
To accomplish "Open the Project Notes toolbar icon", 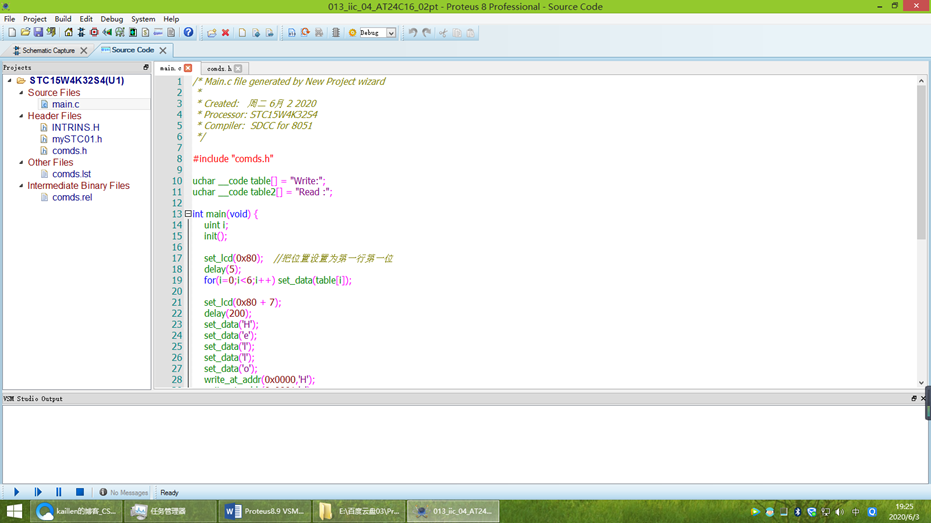I will pyautogui.click(x=171, y=33).
